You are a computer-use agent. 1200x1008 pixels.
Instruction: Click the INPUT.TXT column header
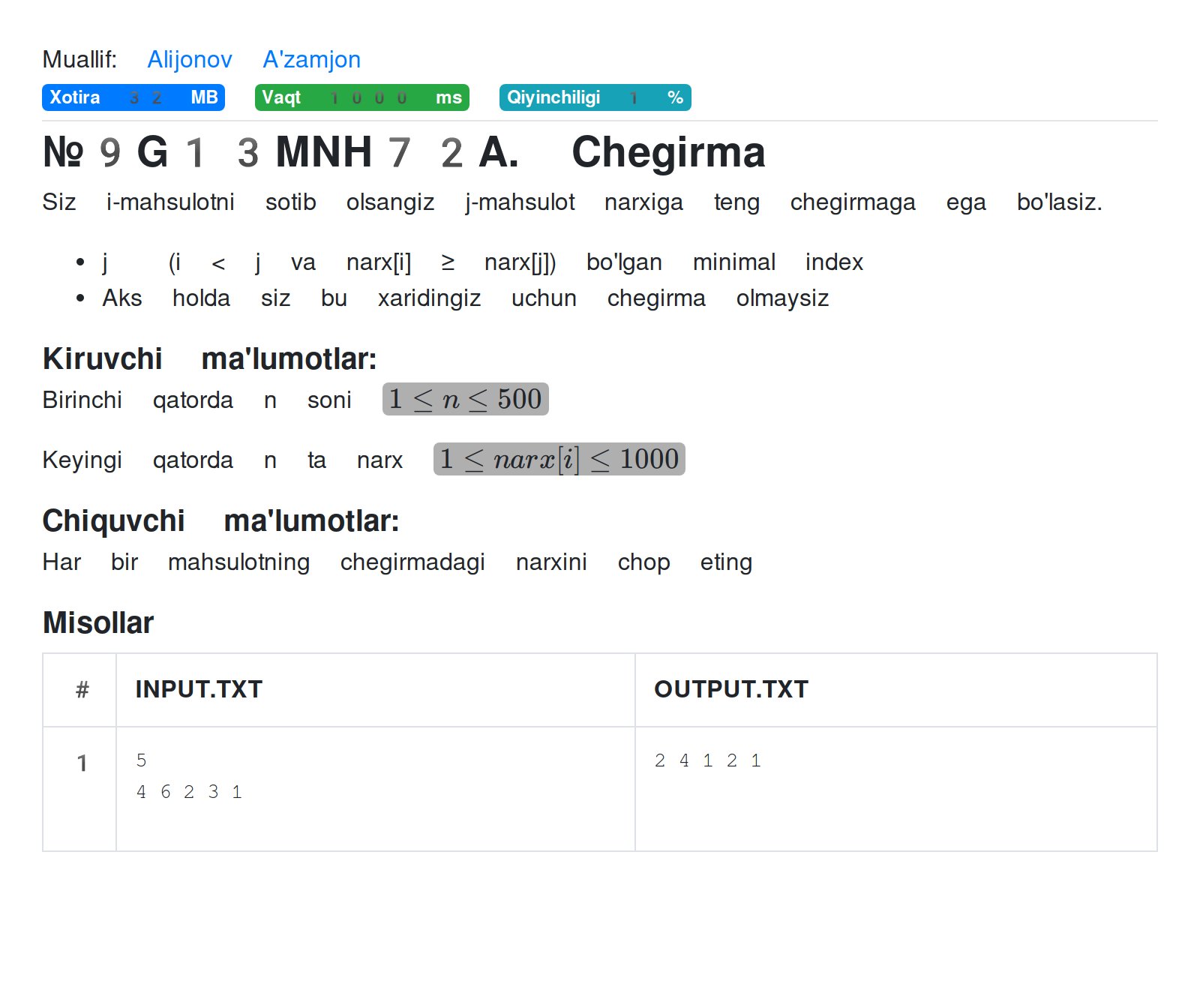point(199,689)
